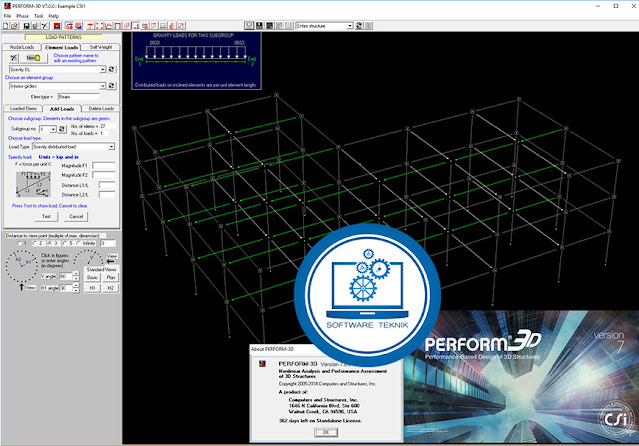Click the red portal-frame toolbar icon

coord(118,26)
